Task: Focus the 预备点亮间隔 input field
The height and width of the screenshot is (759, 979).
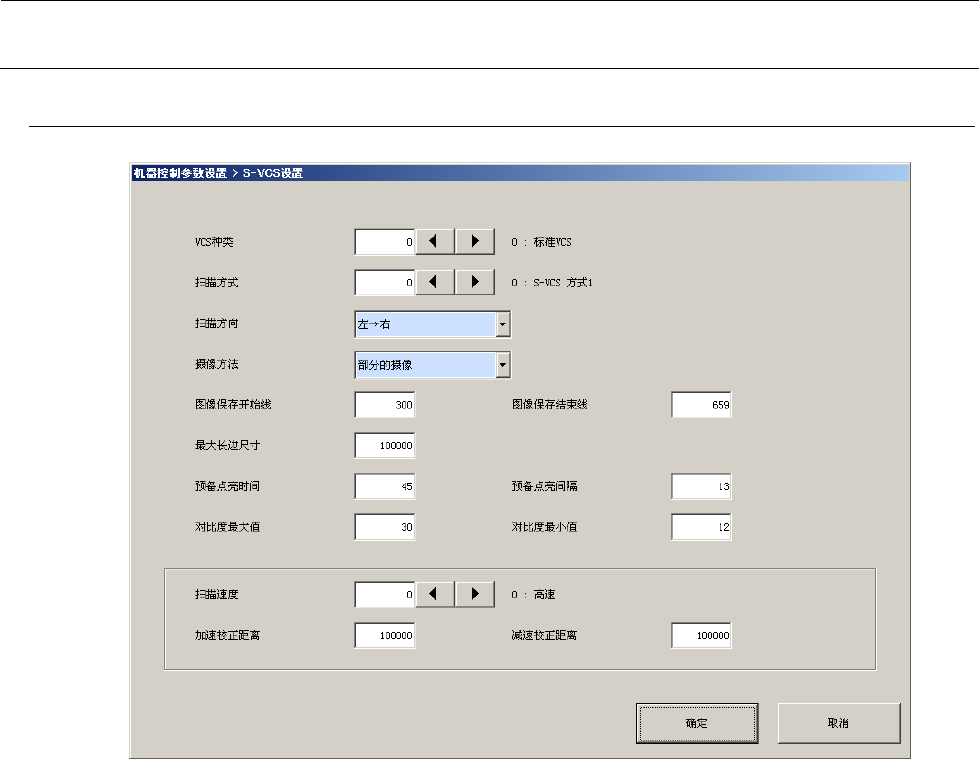Action: point(701,487)
